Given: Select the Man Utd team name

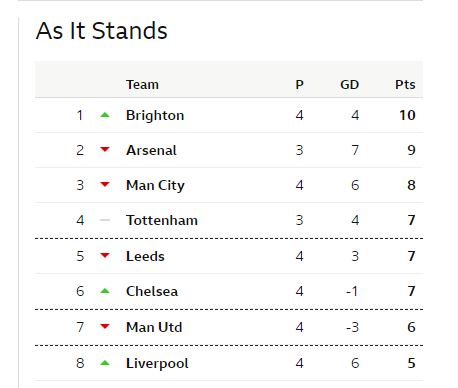Looking at the screenshot, I should pos(154,327).
